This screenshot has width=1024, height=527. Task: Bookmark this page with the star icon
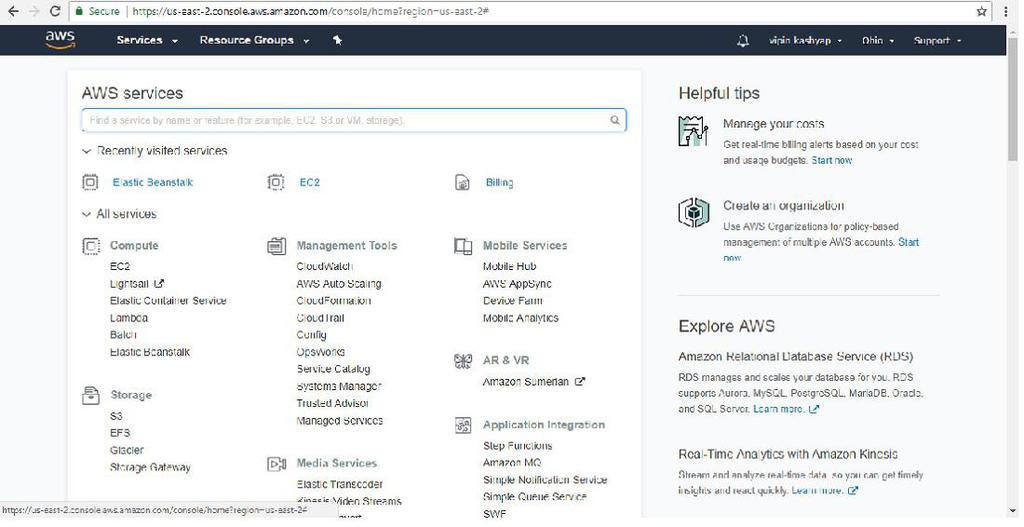point(981,11)
